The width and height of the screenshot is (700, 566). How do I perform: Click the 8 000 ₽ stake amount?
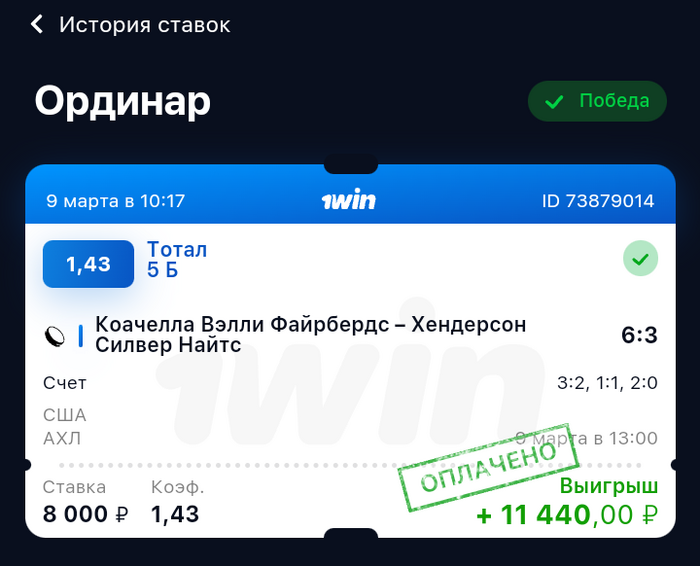(x=86, y=514)
